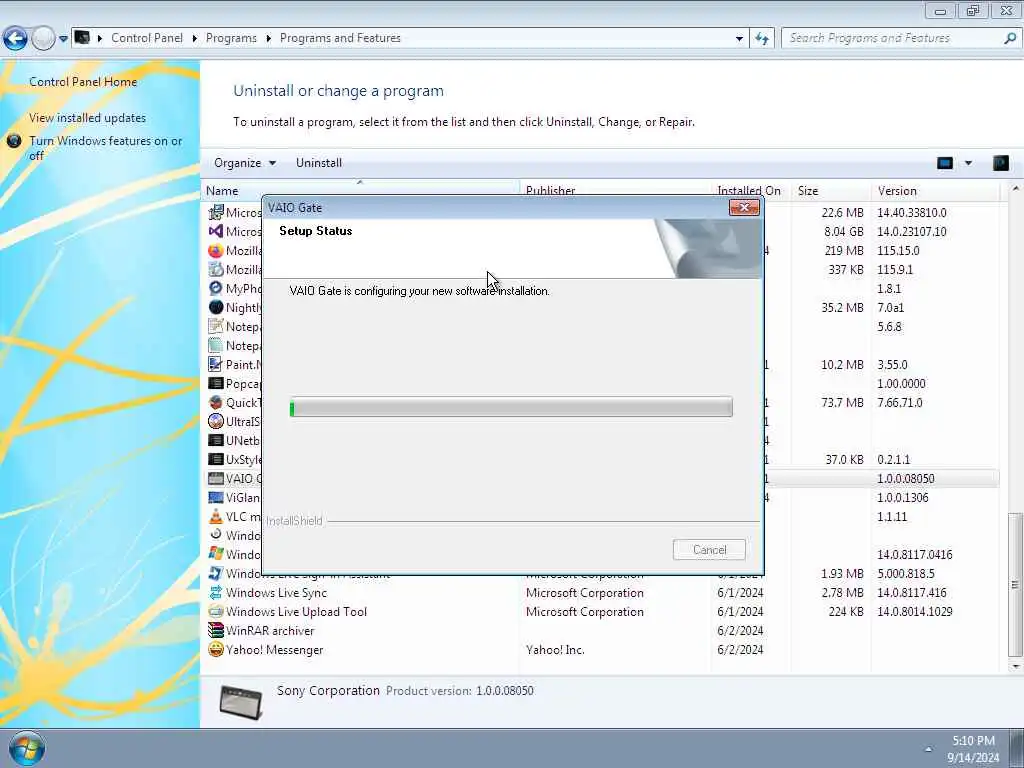Sort by the Version column header
The height and width of the screenshot is (768, 1024).
(935, 191)
